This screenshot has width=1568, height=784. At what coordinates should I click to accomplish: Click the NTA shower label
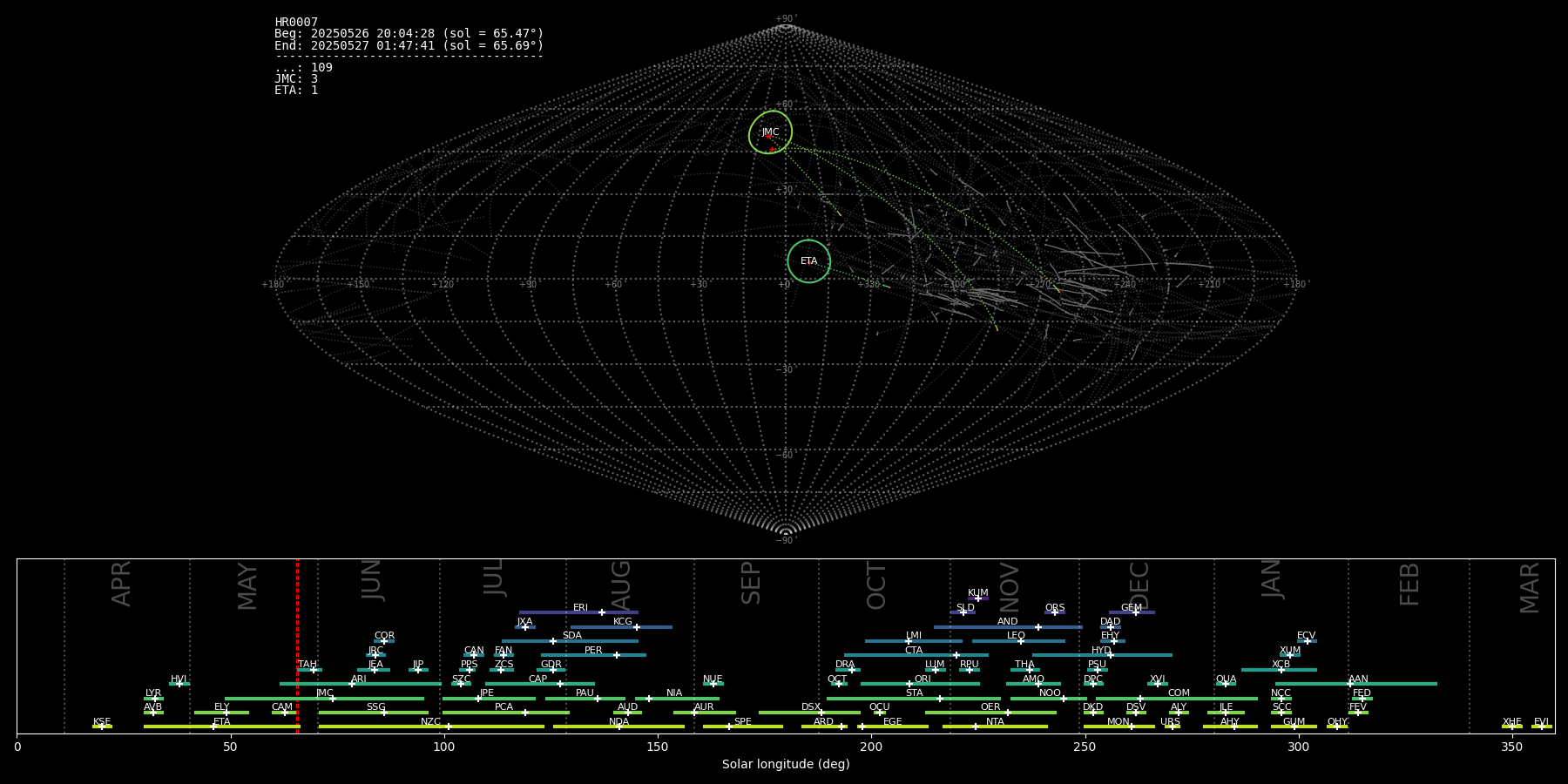tap(996, 721)
